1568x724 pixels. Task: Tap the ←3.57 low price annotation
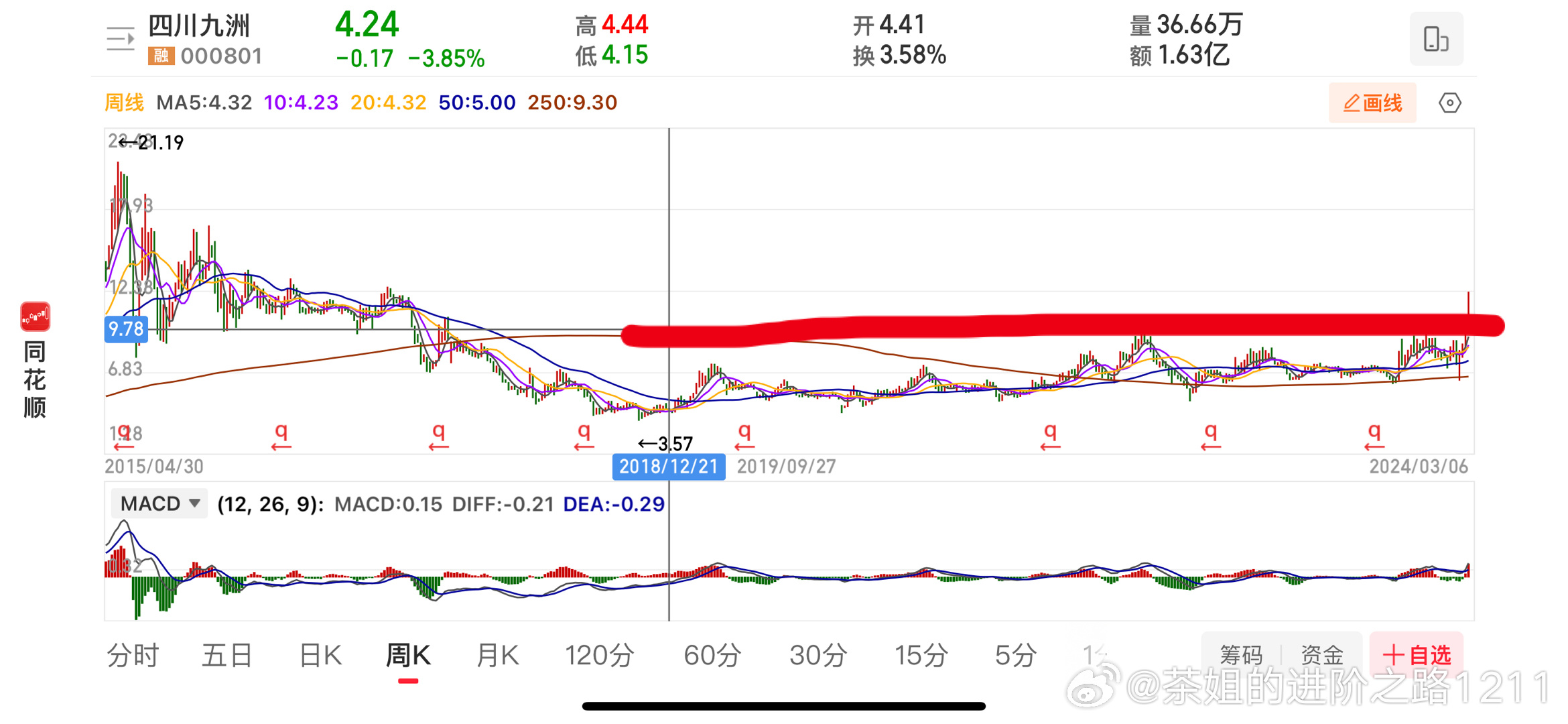click(x=665, y=444)
